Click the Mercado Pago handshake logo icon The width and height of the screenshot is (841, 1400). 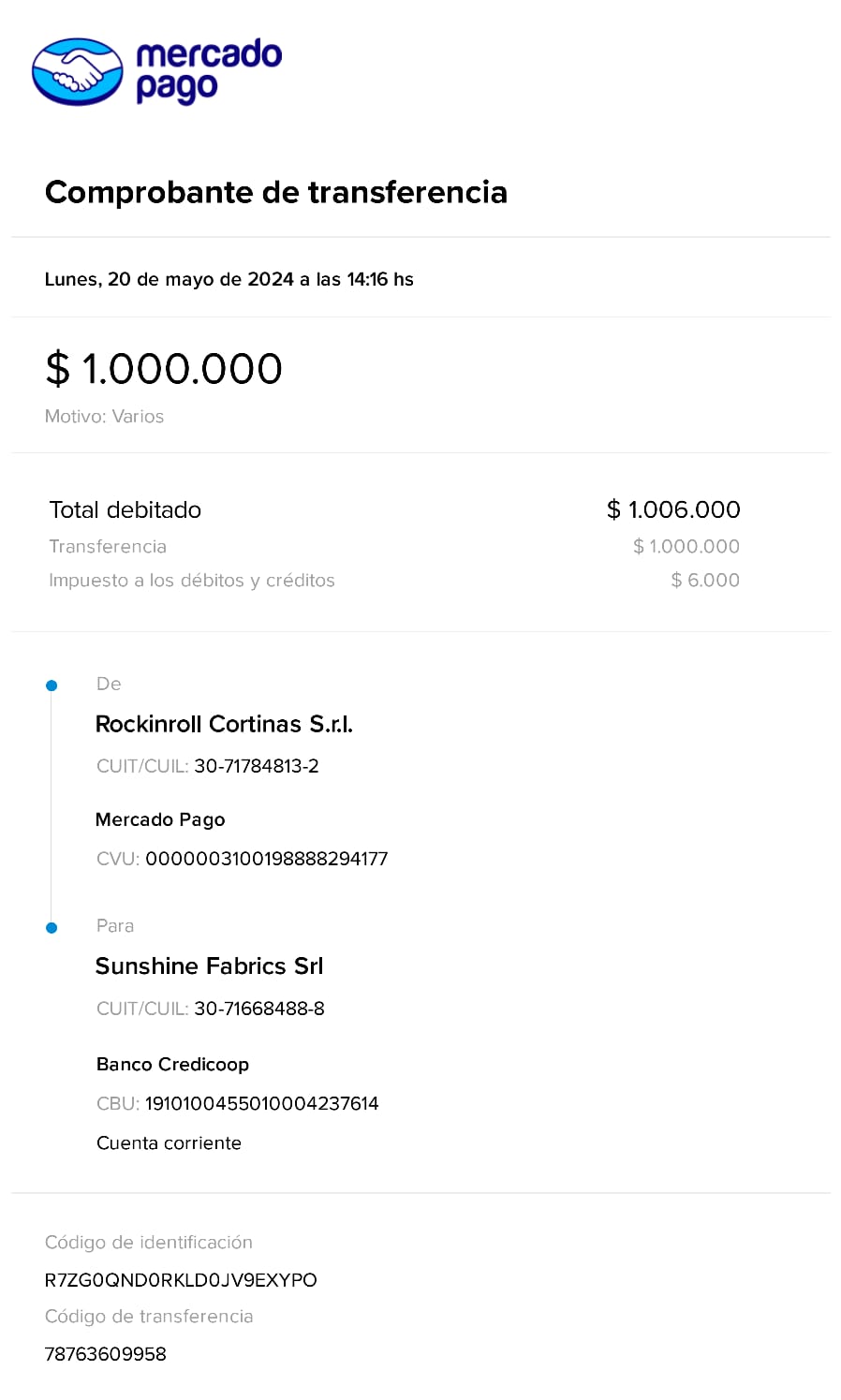(x=77, y=71)
